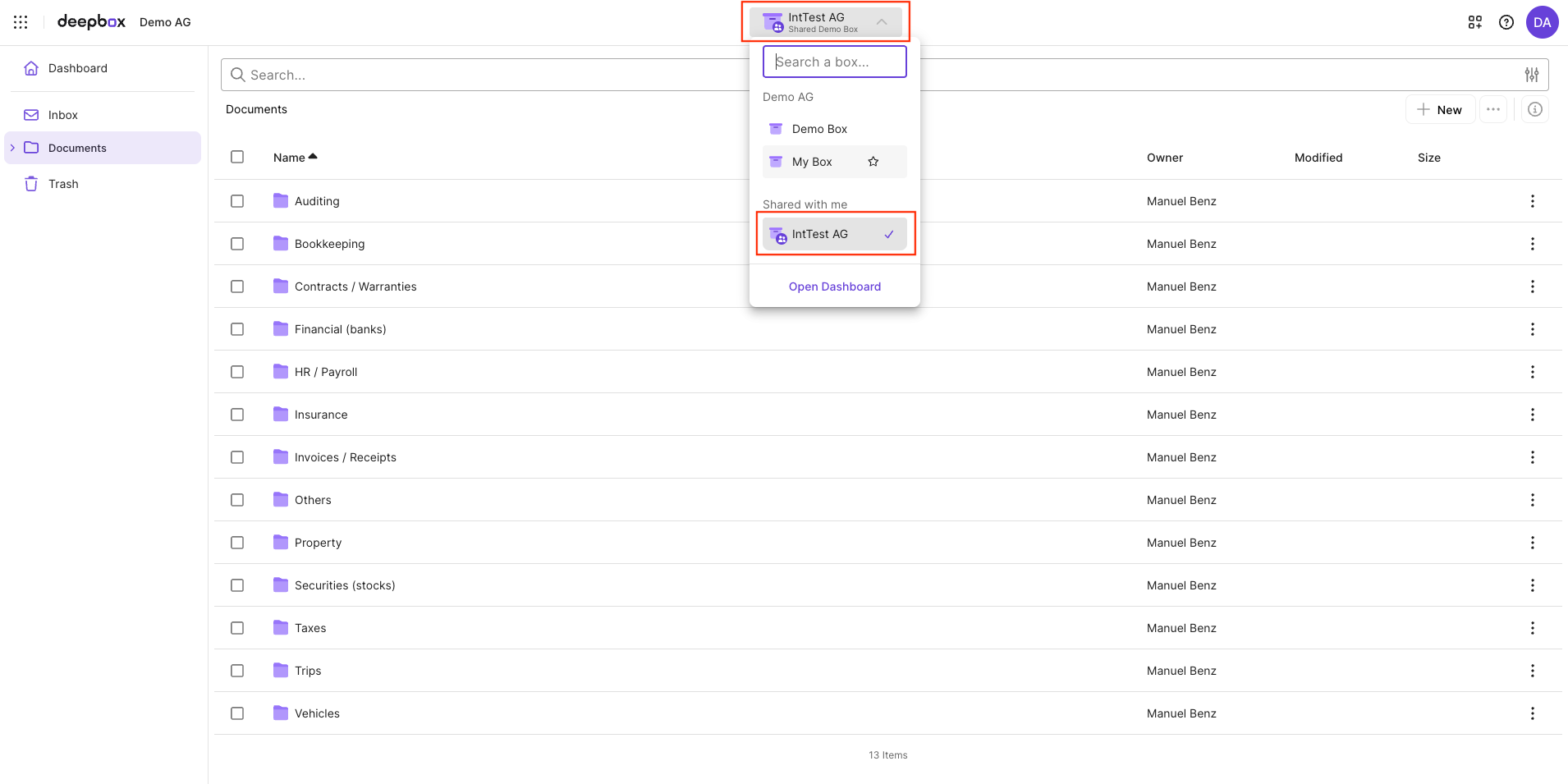Sort by Name column header
The width and height of the screenshot is (1568, 784).
pos(290,158)
